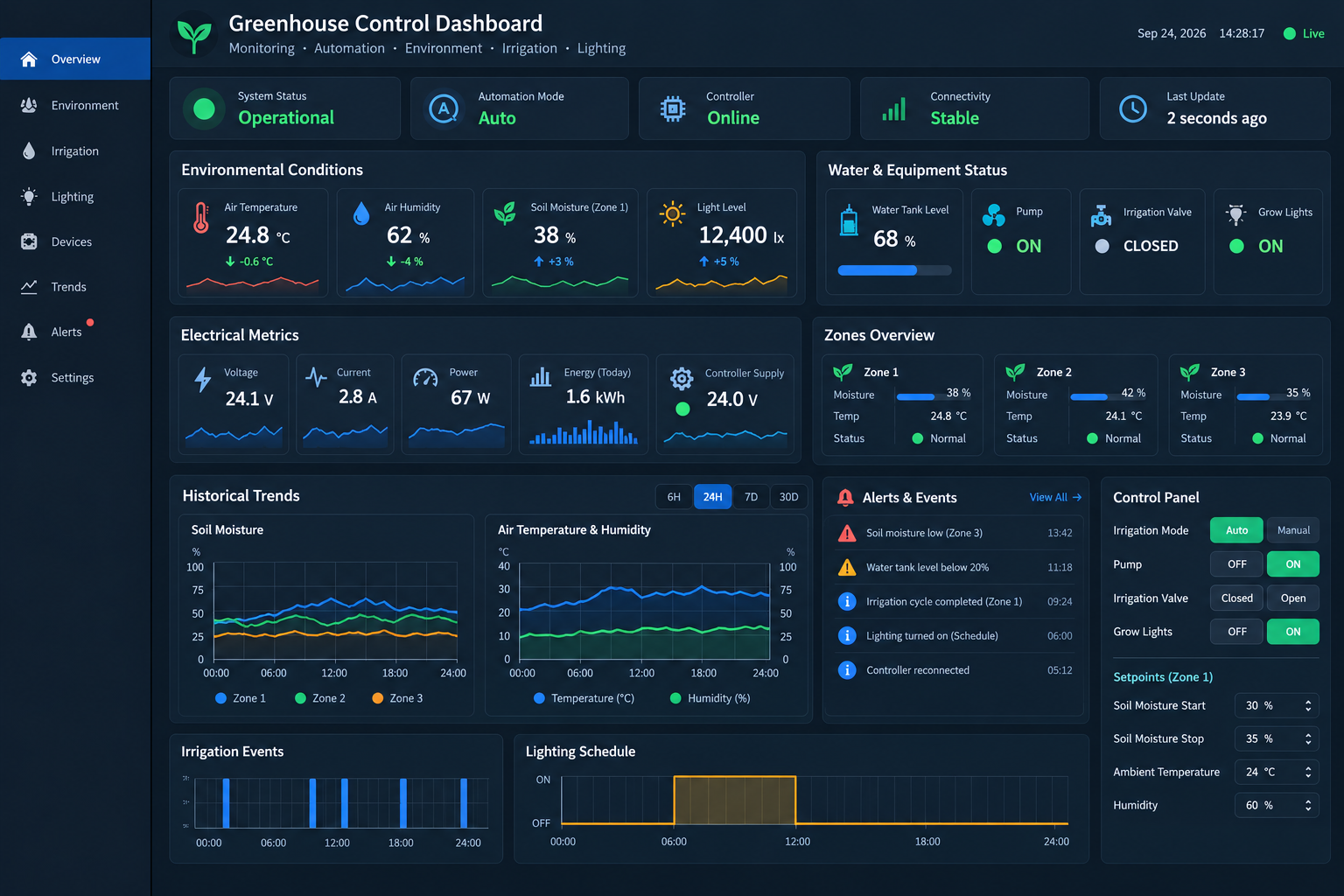Click the Last Update clock icon
The image size is (1344, 896).
coord(1133,108)
